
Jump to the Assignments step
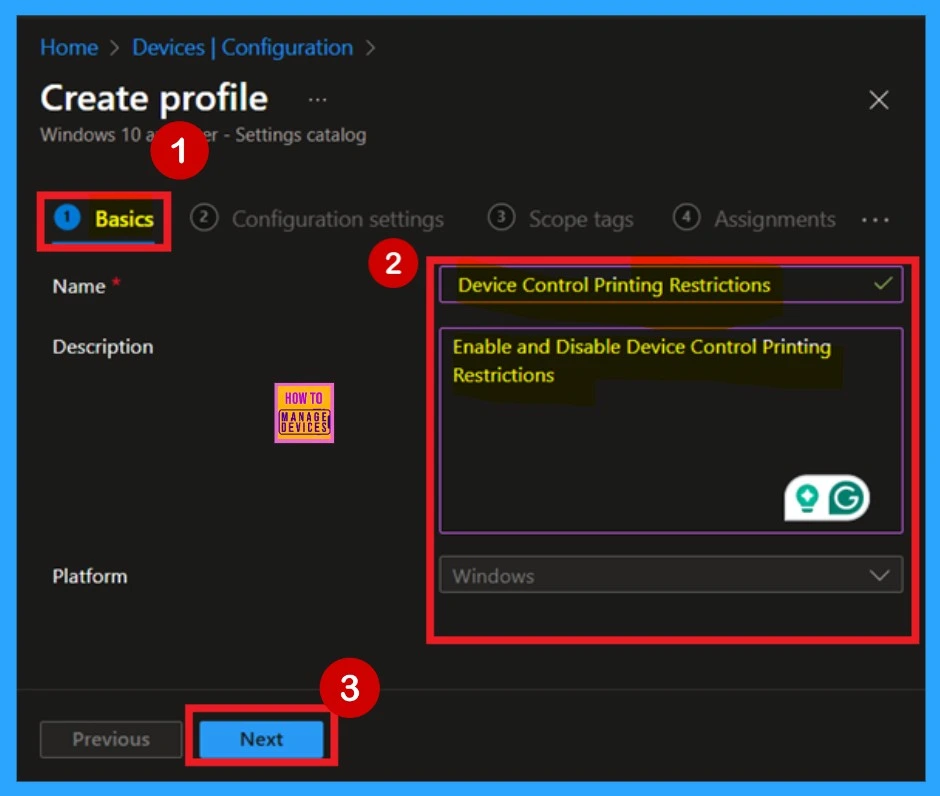click(x=754, y=219)
